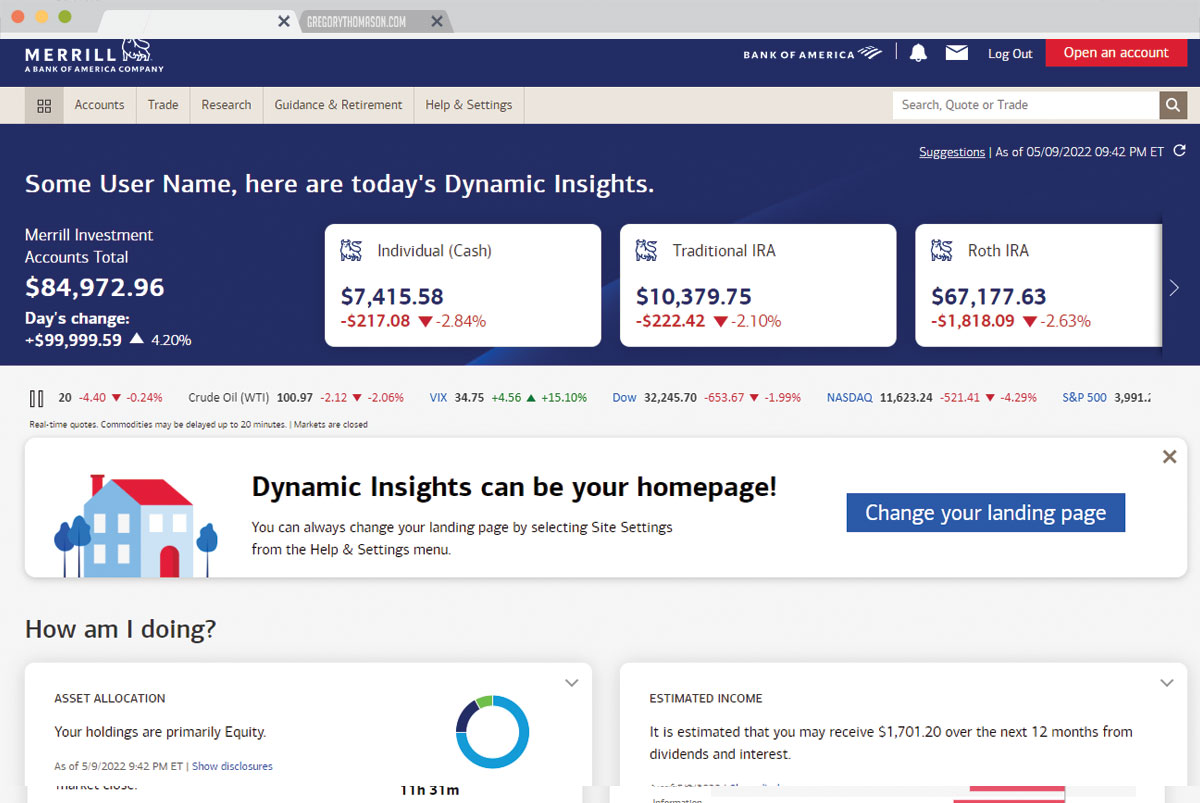Open the Research menu
Screen dimensions: 1200x803
point(226,105)
